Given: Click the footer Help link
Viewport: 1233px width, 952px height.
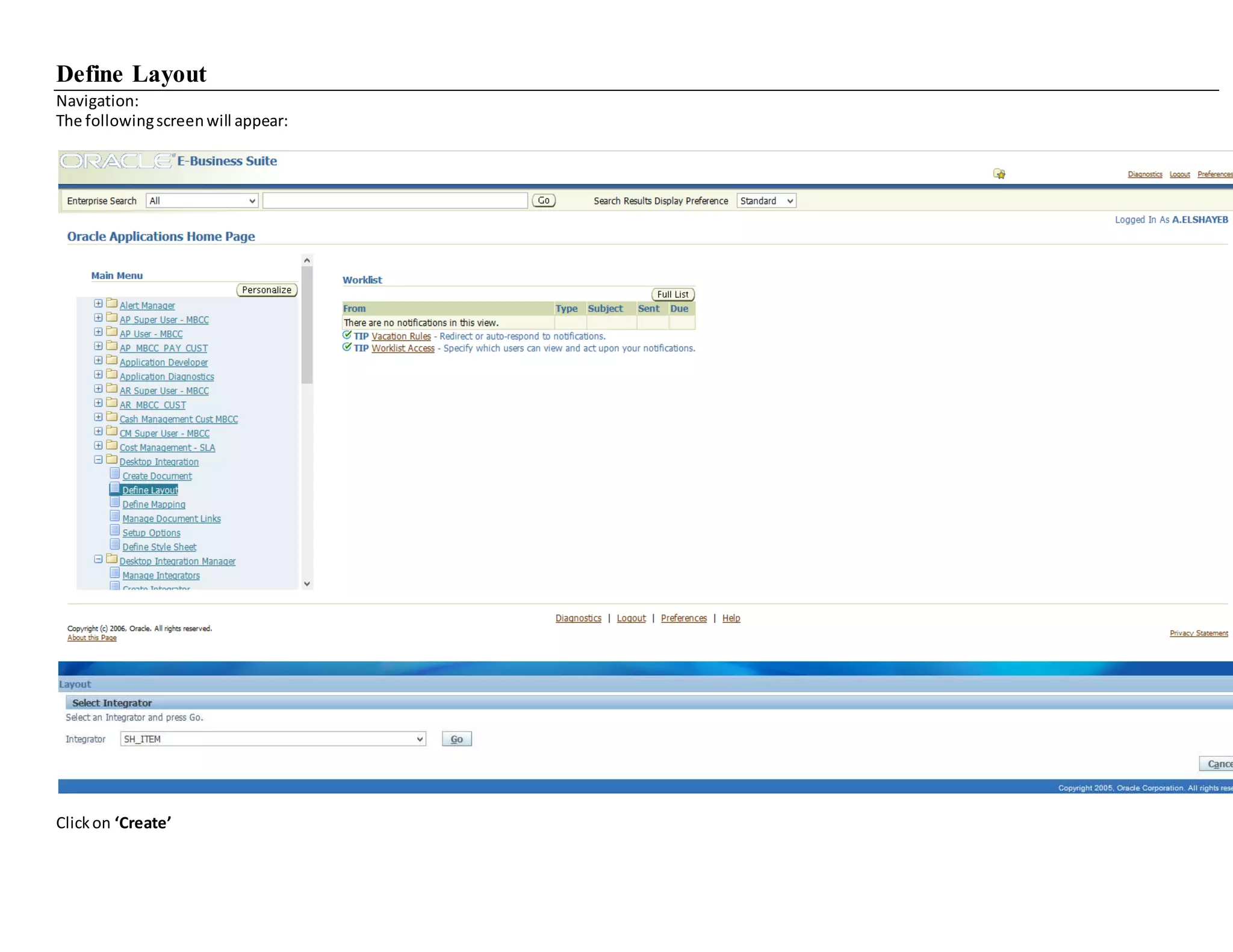Looking at the screenshot, I should (731, 619).
